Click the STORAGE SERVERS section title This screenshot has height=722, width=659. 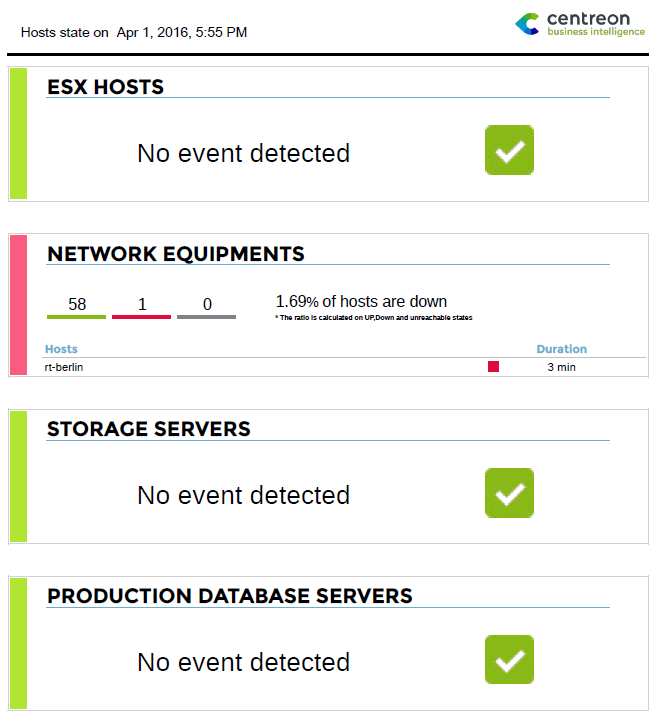148,429
